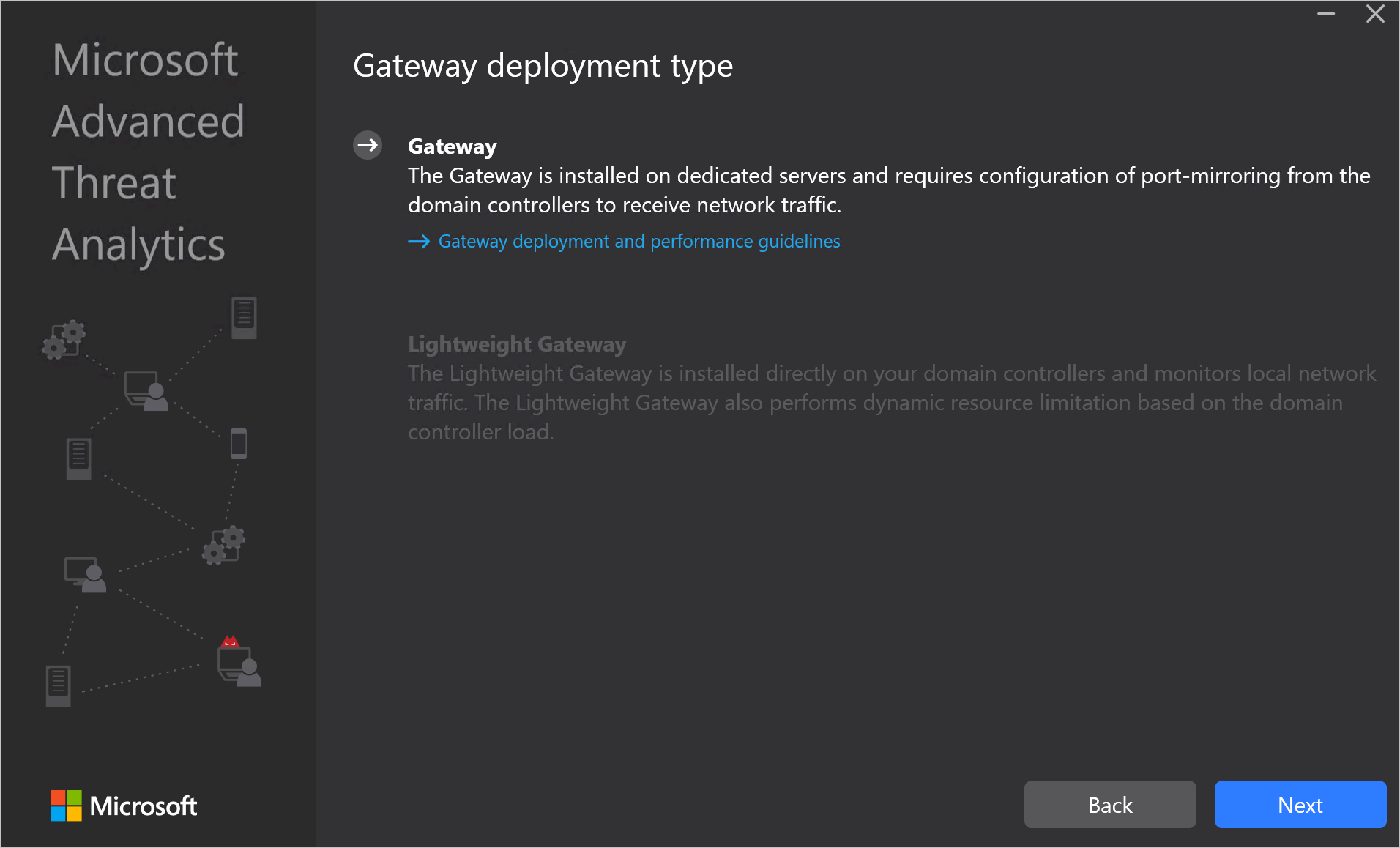Screen dimensions: 1400x848
Task: Click the arrow icon beside guidelines link
Action: tap(419, 242)
